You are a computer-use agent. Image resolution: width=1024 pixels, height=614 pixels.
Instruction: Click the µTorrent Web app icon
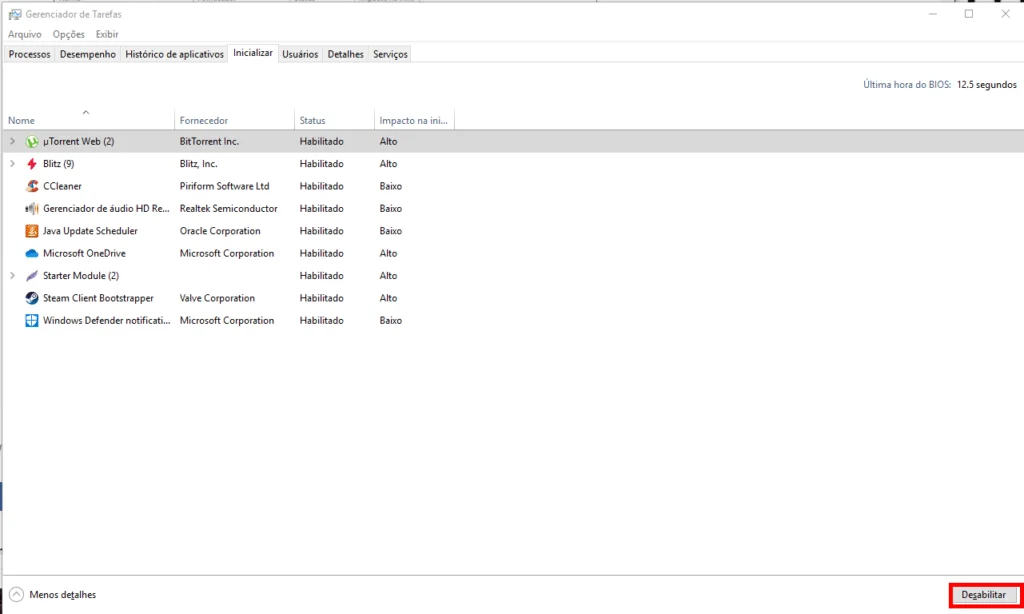tap(31, 141)
